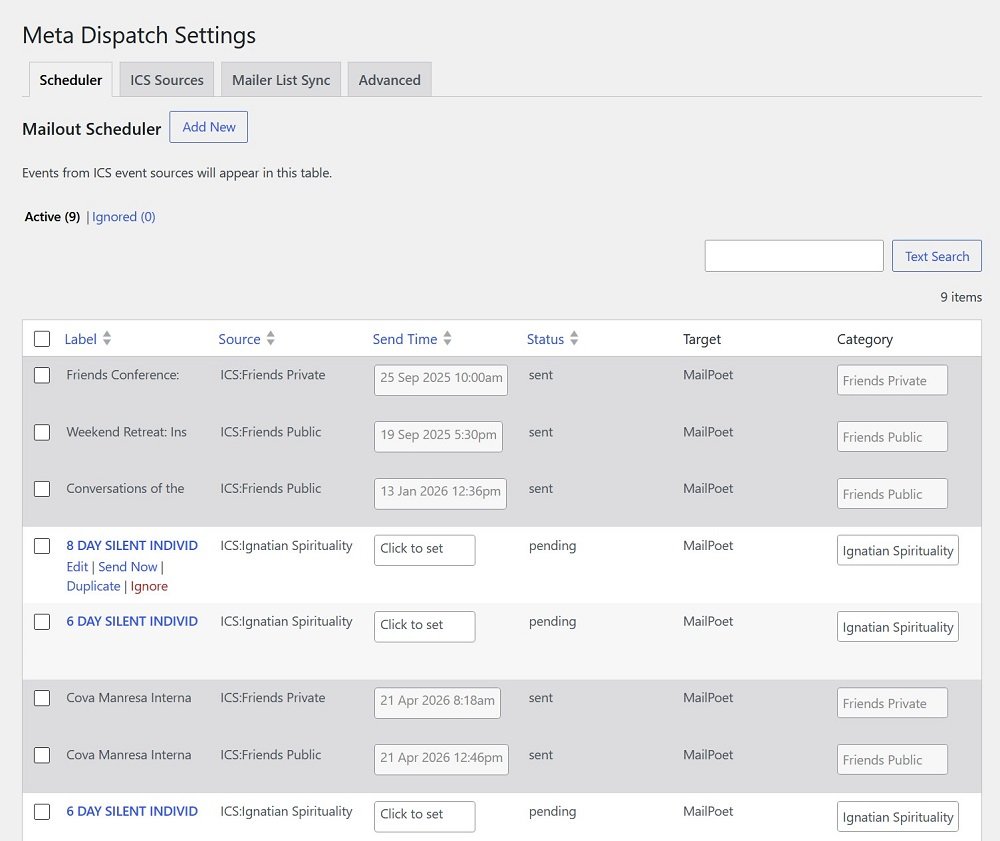Image resolution: width=1000 pixels, height=841 pixels.
Task: Click the Text Search button
Action: (x=937, y=256)
